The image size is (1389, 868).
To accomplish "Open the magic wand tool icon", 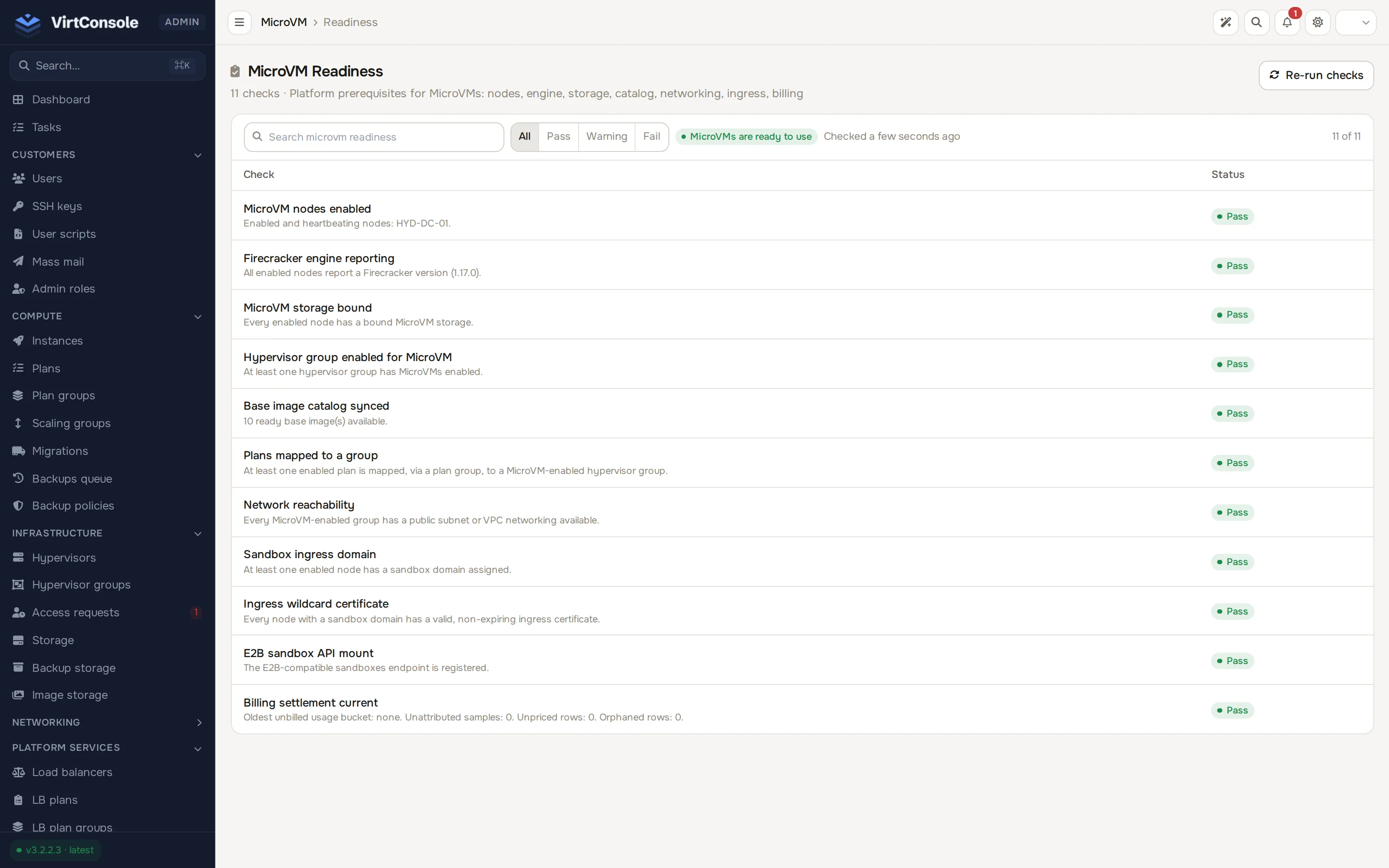I will (1225, 23).
